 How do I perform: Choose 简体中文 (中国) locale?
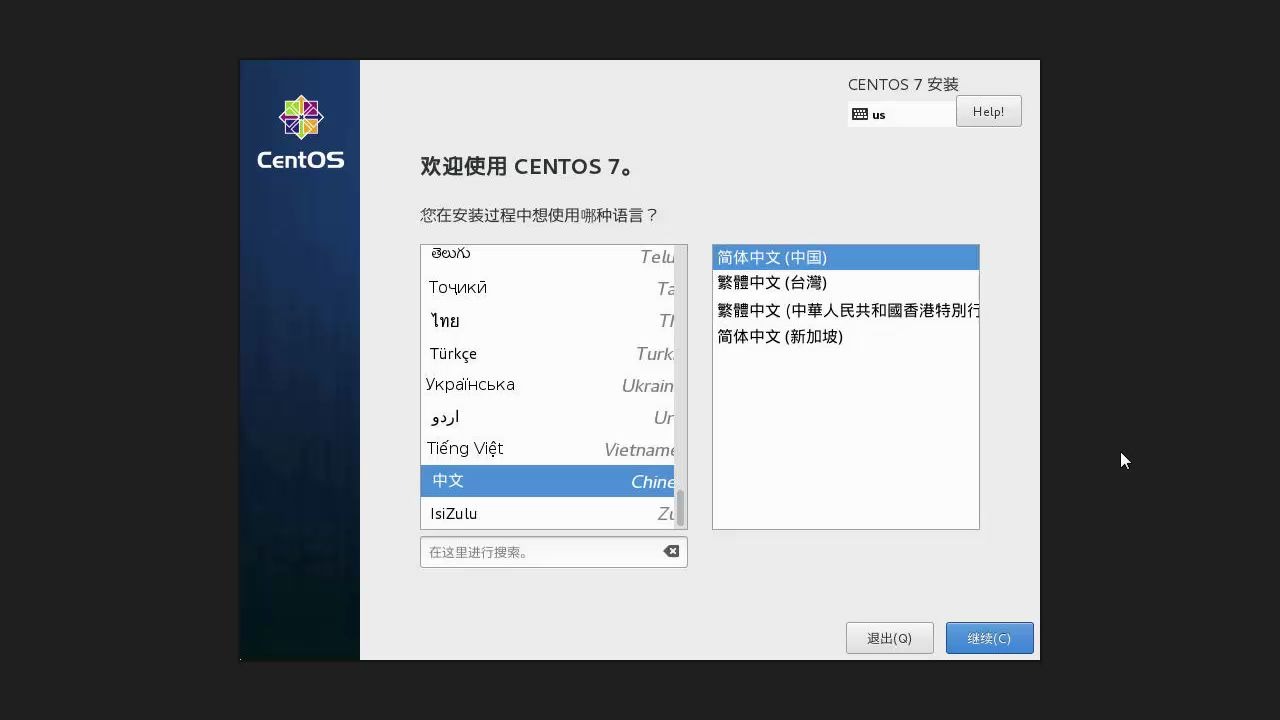tap(845, 257)
